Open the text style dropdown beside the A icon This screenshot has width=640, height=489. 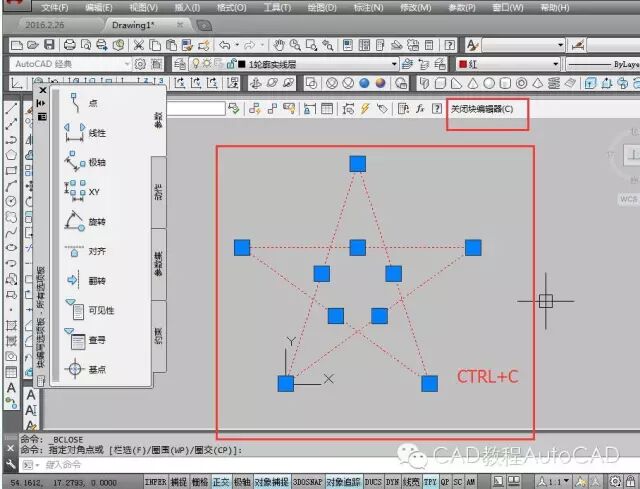coord(523,44)
